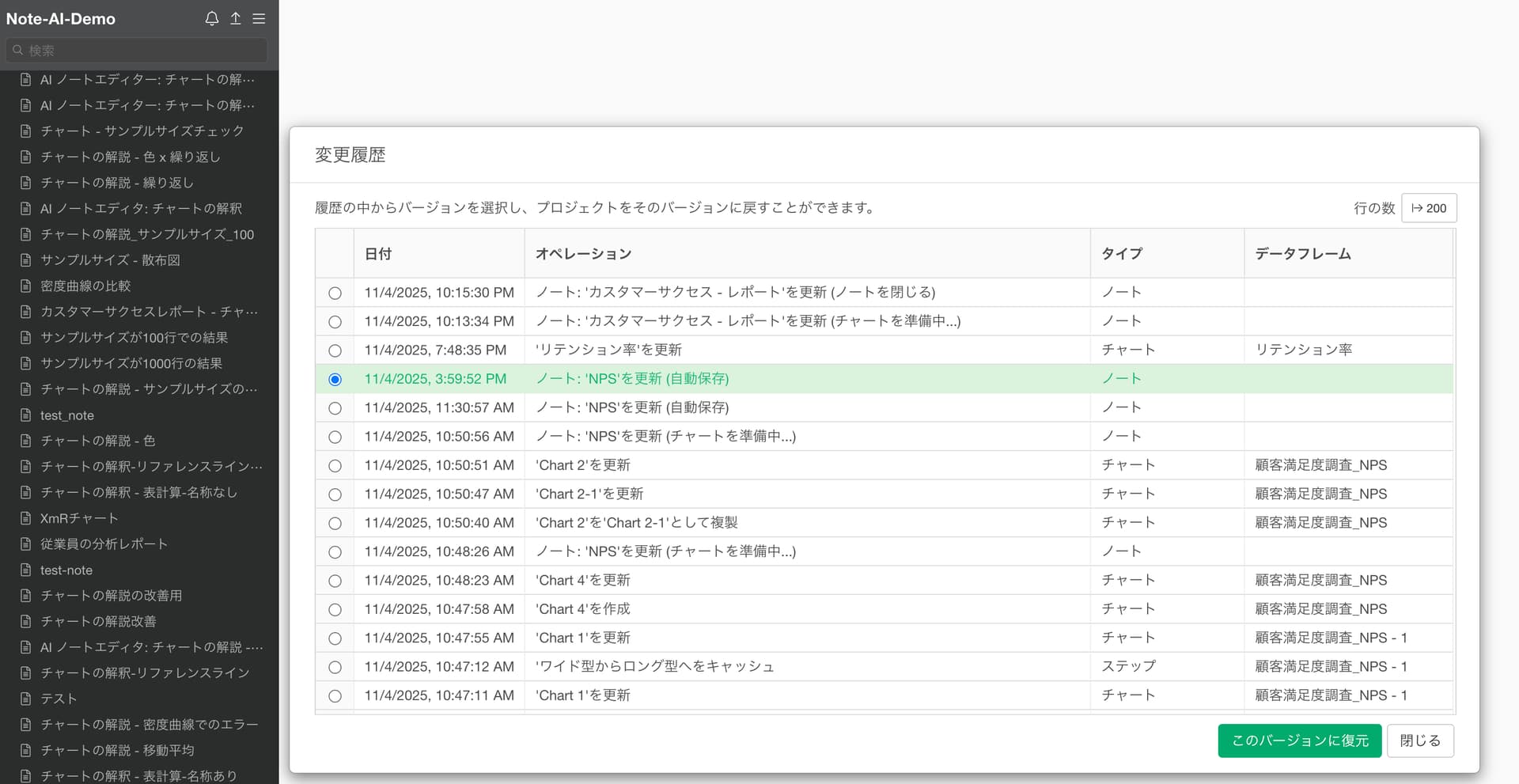Click the note icon beside XmRチャート
Viewport: 1519px width, 784px height.
coord(25,518)
